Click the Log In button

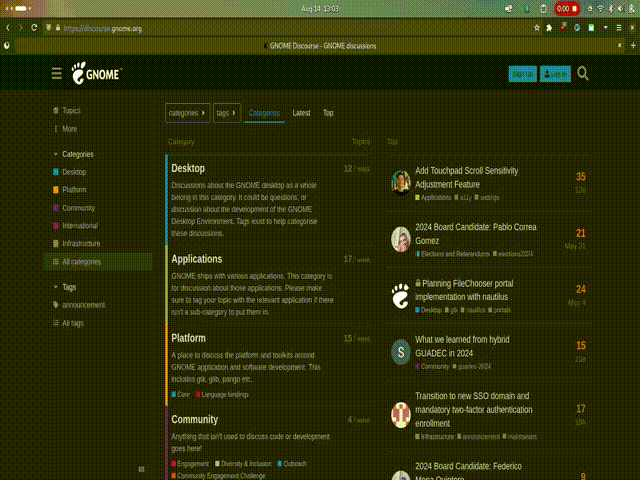point(555,74)
